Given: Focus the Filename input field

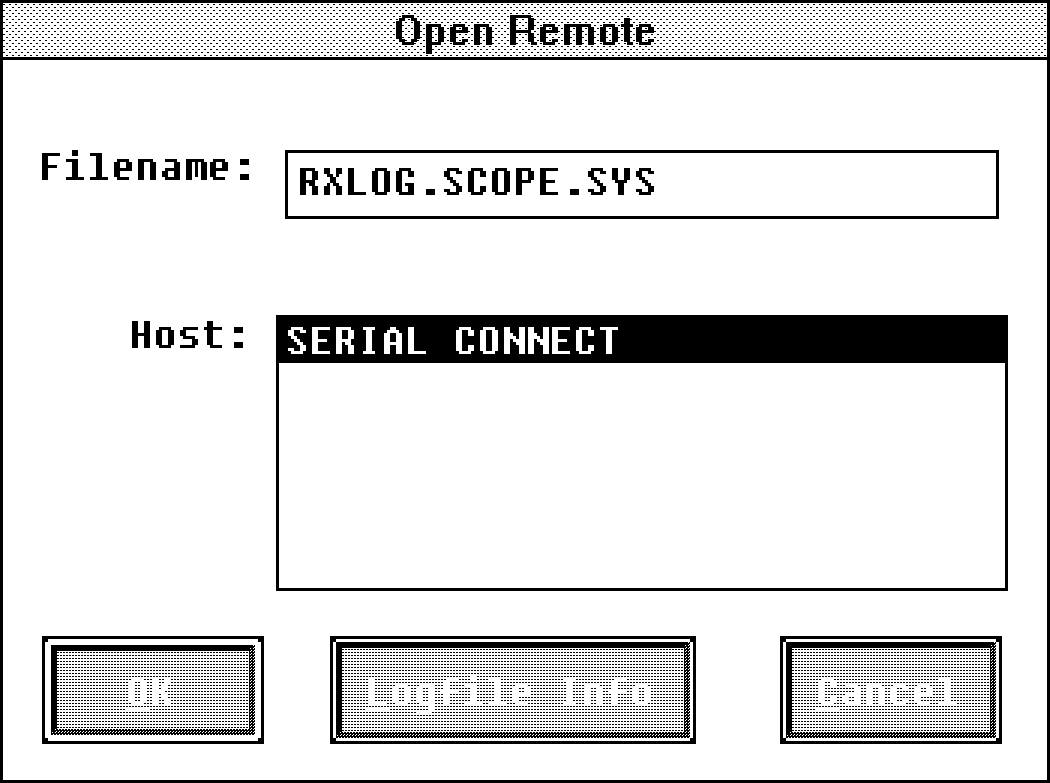Looking at the screenshot, I should click(641, 184).
